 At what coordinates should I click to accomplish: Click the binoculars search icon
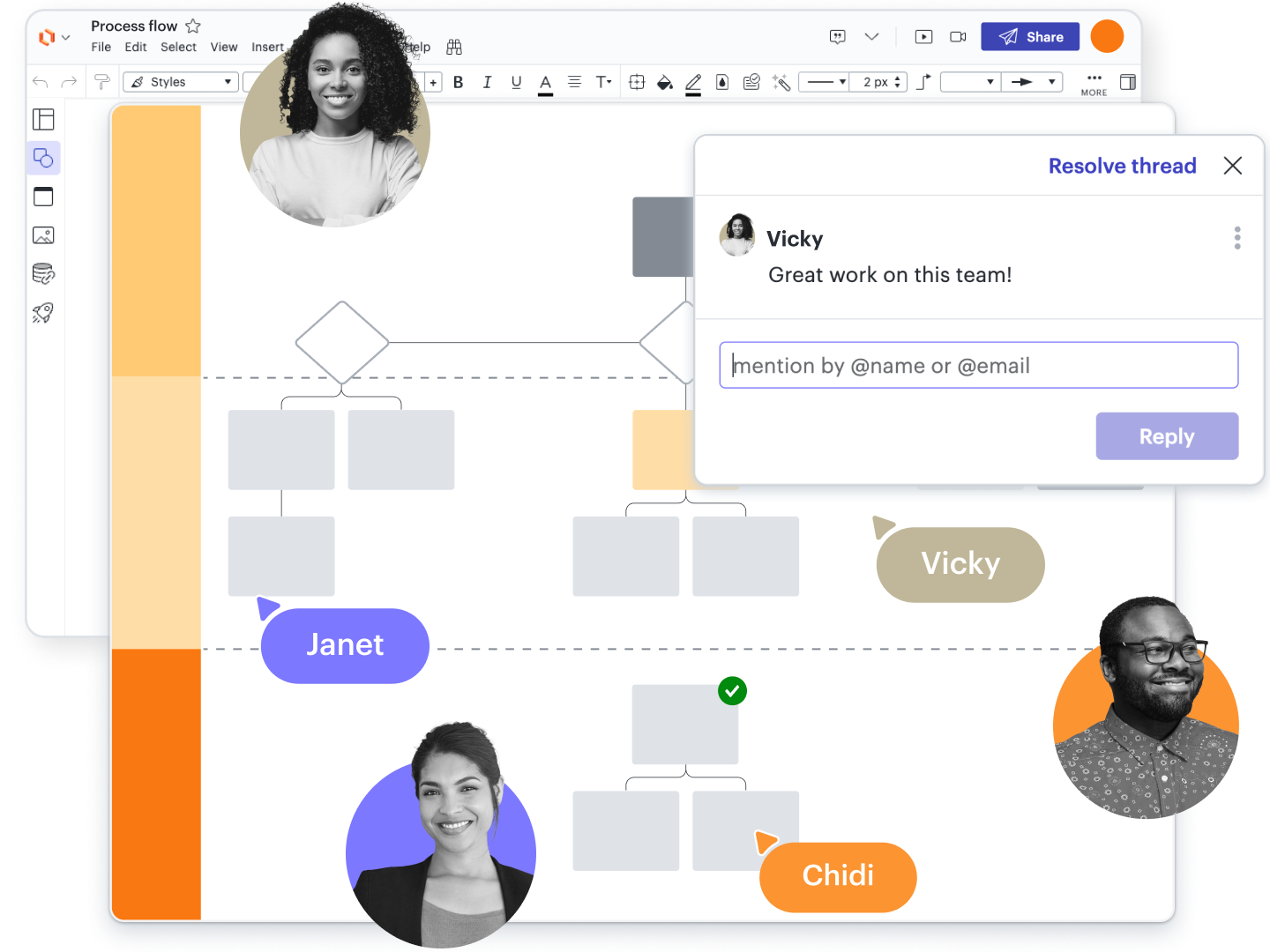pos(454,47)
